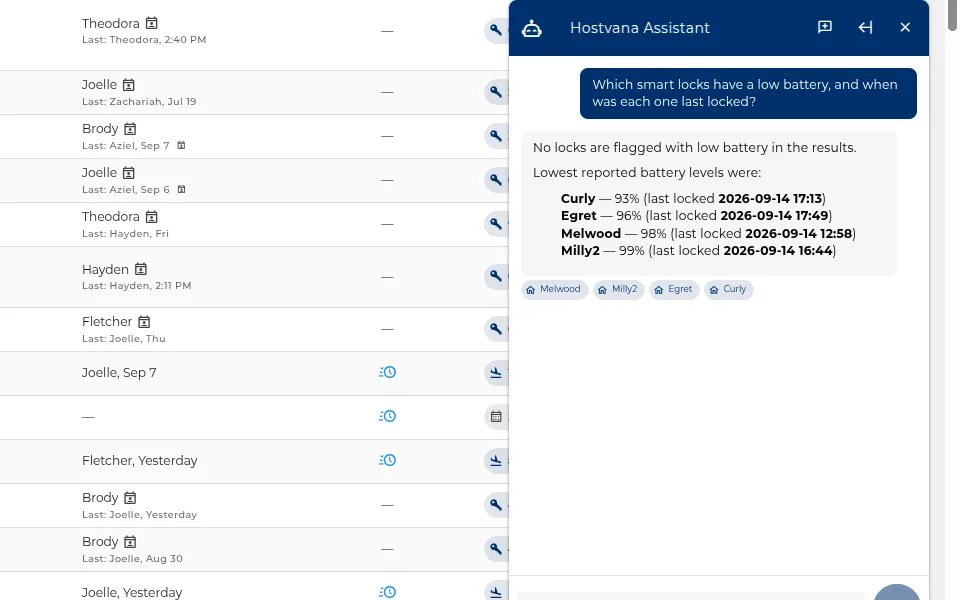Screen dimensions: 960x600
Task: Click the schedule clock icon in Fletcher, Yesterday row
Action: (x=388, y=460)
